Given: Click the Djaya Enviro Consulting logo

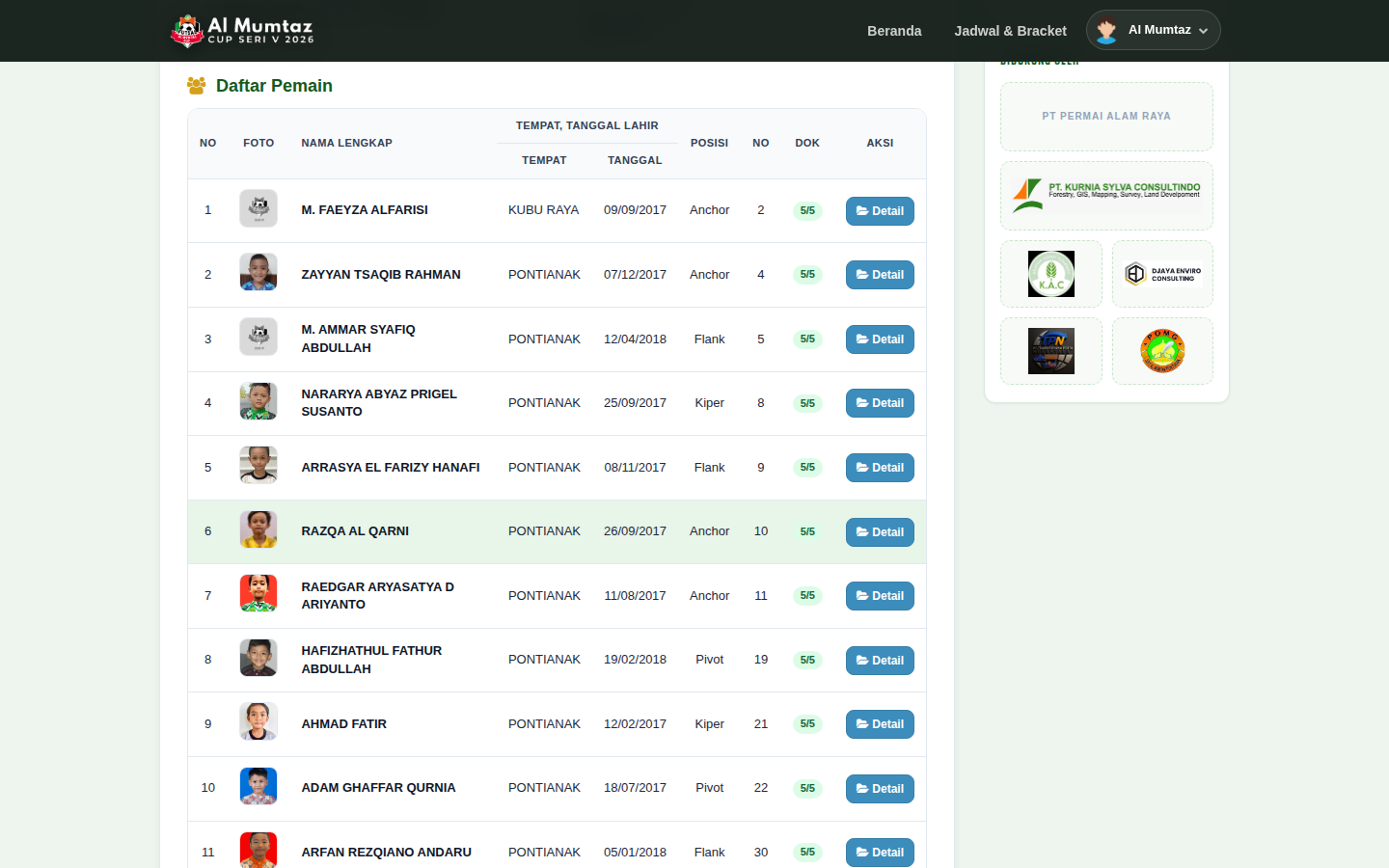Looking at the screenshot, I should coord(1162,274).
